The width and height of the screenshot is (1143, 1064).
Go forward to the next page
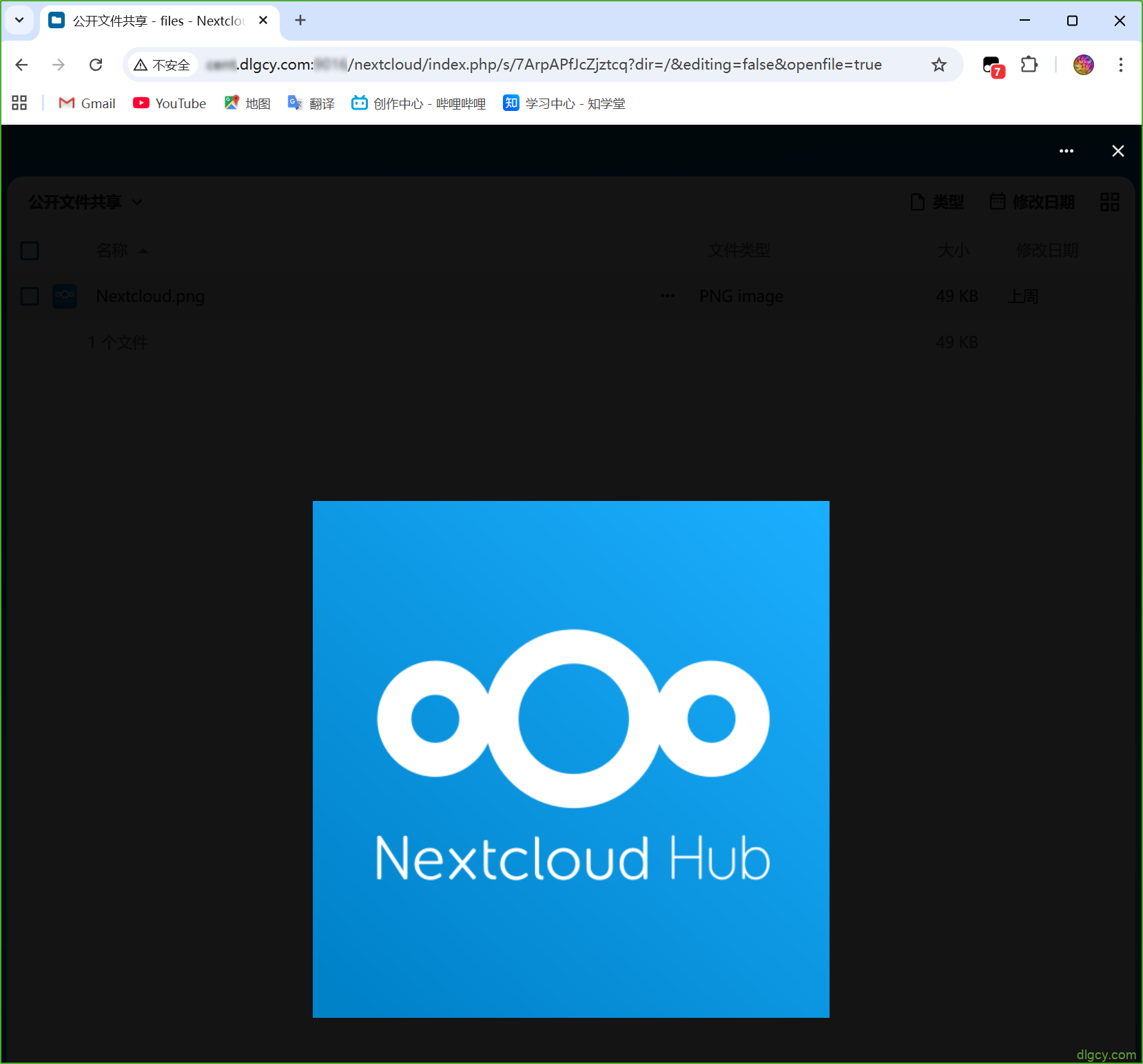[59, 65]
